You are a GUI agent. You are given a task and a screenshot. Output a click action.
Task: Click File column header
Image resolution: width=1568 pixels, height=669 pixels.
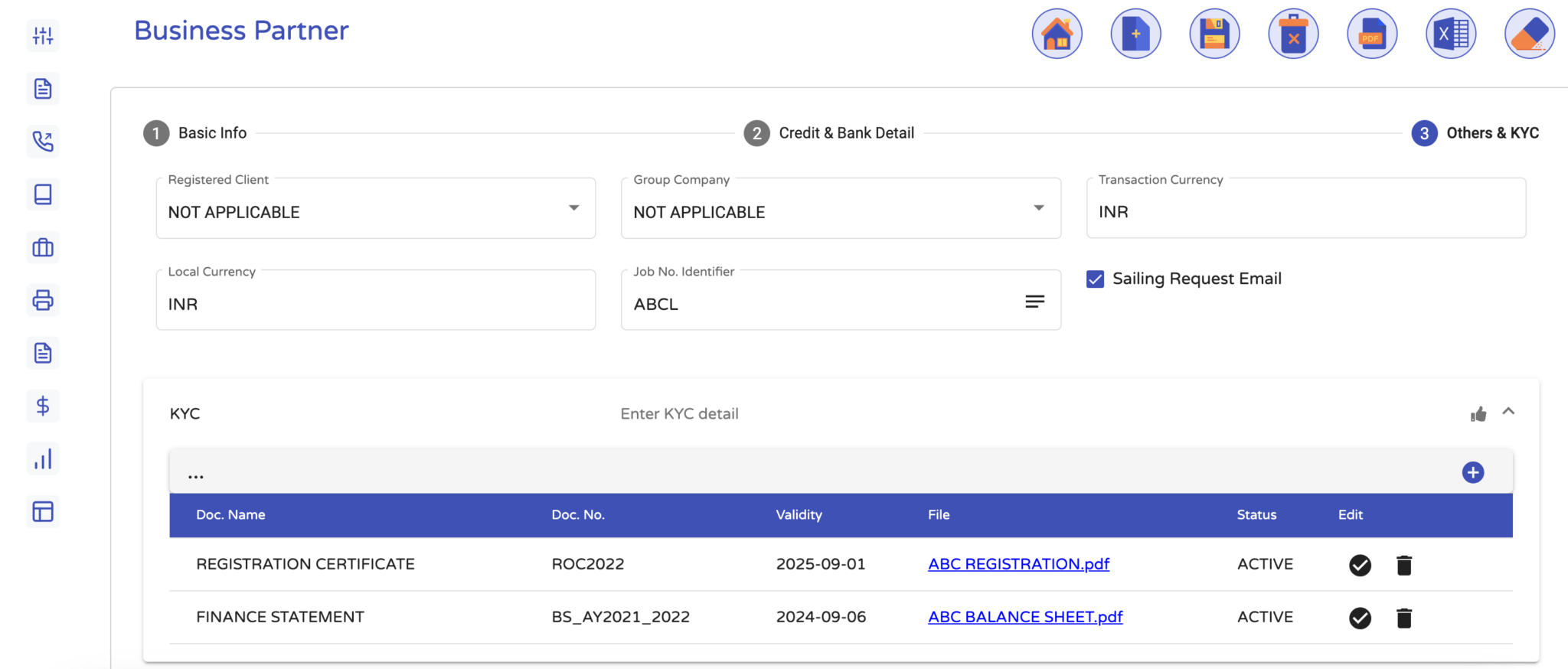point(939,515)
